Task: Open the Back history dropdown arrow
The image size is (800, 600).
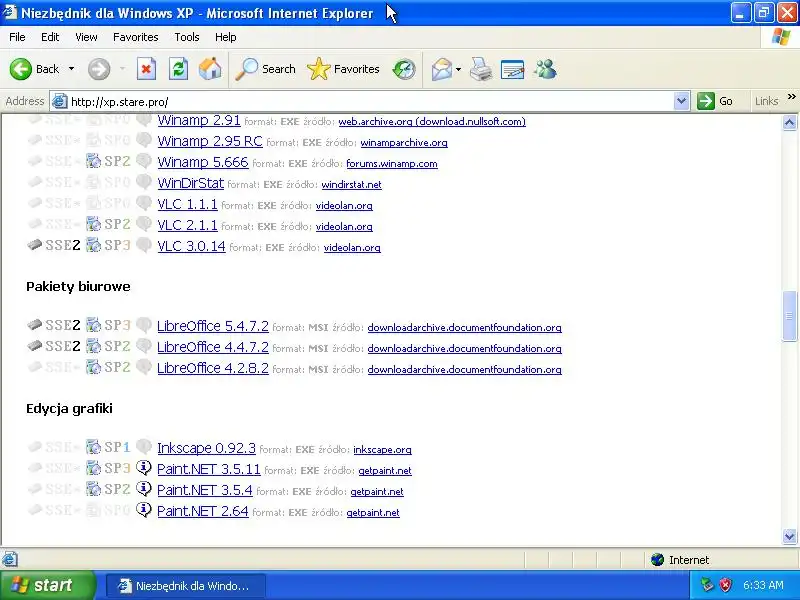Action: click(x=71, y=69)
